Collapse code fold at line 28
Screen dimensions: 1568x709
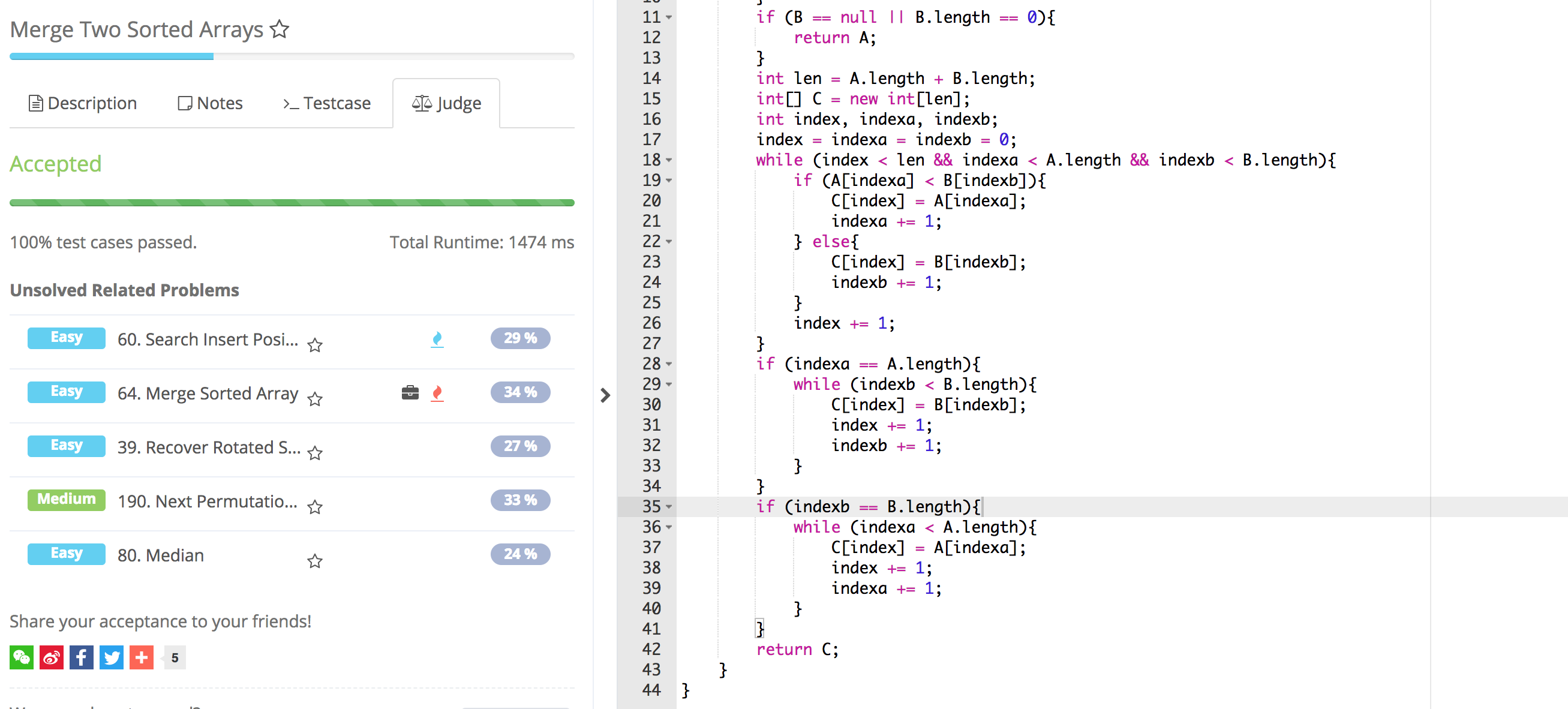pos(669,364)
